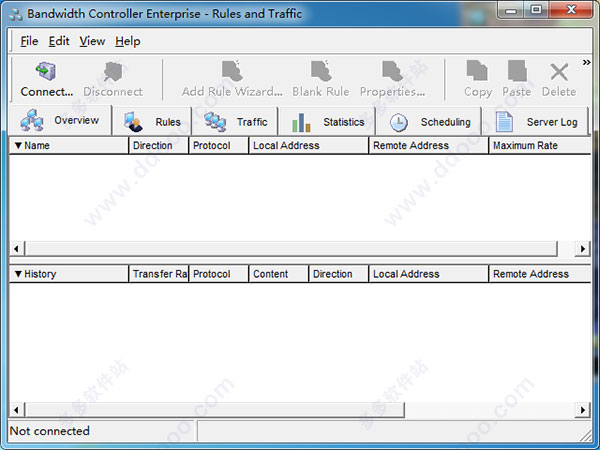Switch to the Overview tab
The image size is (600, 450).
point(60,121)
